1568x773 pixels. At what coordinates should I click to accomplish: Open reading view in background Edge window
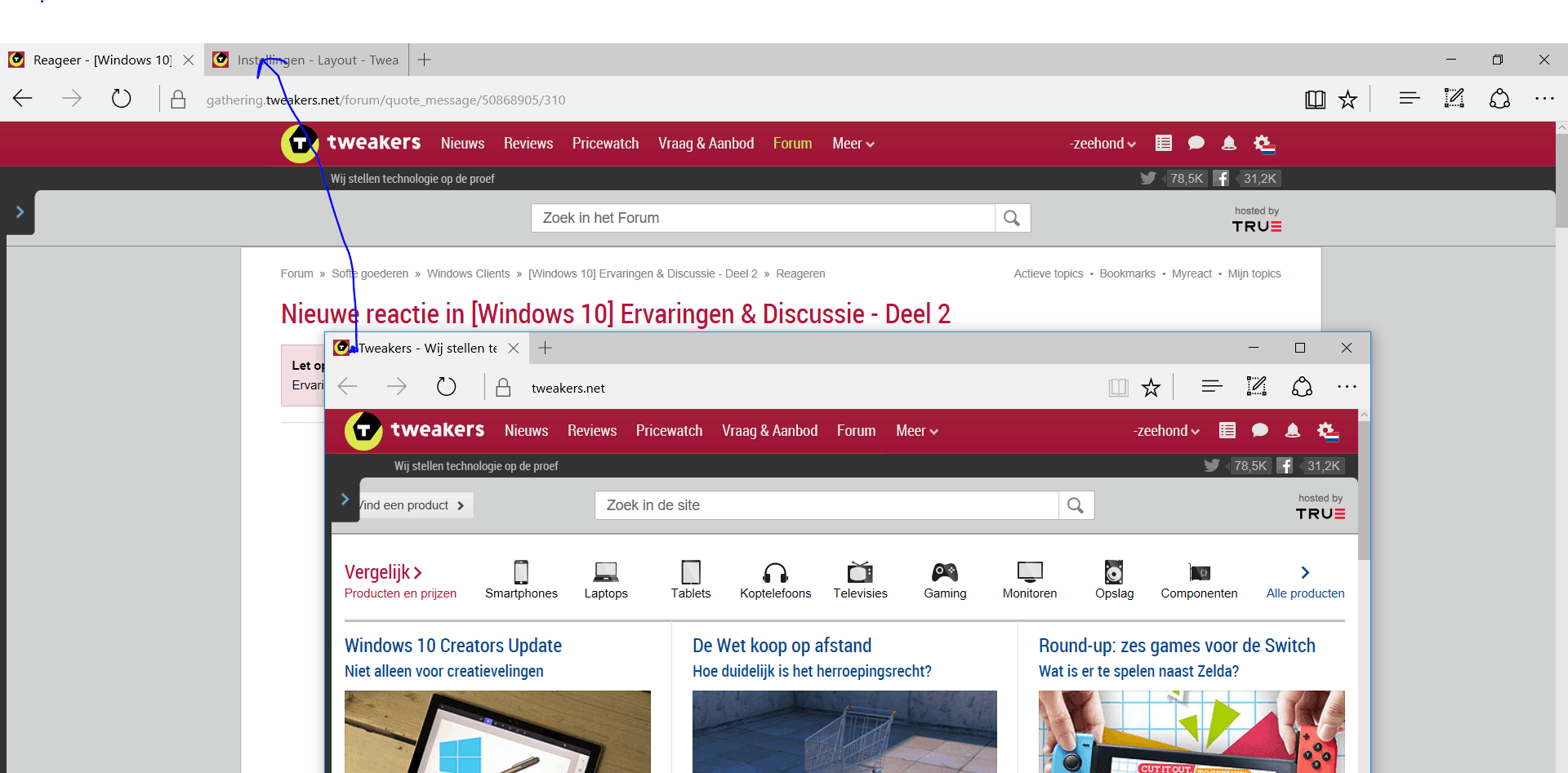pos(1315,100)
